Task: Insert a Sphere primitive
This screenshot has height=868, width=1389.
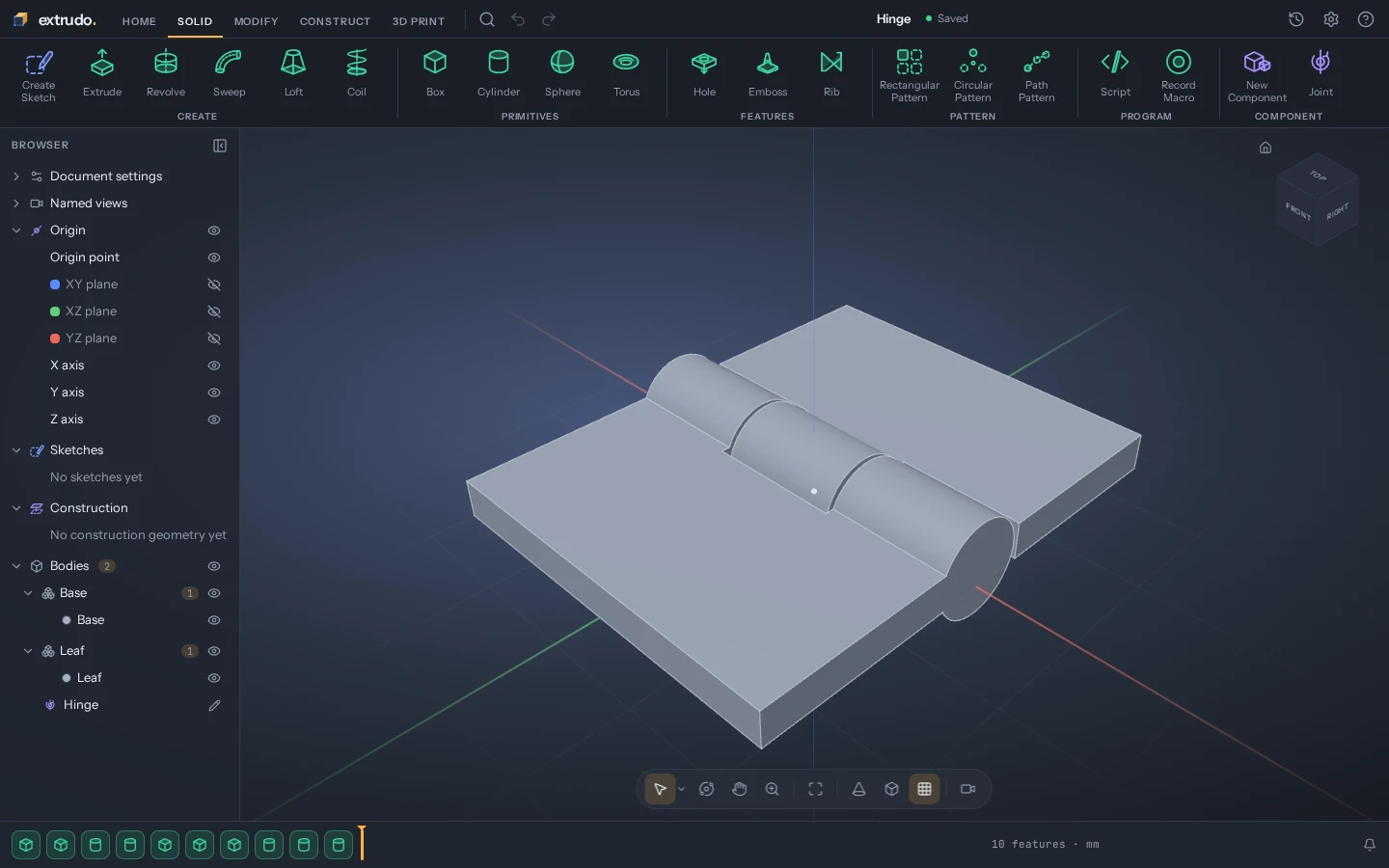Action: pos(562,76)
